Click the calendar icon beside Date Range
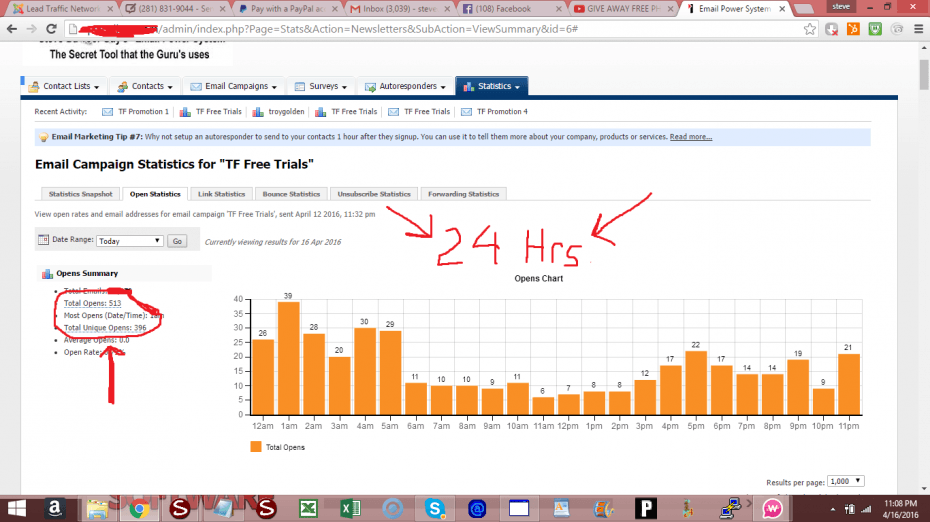Viewport: 930px width, 522px height. click(42, 240)
